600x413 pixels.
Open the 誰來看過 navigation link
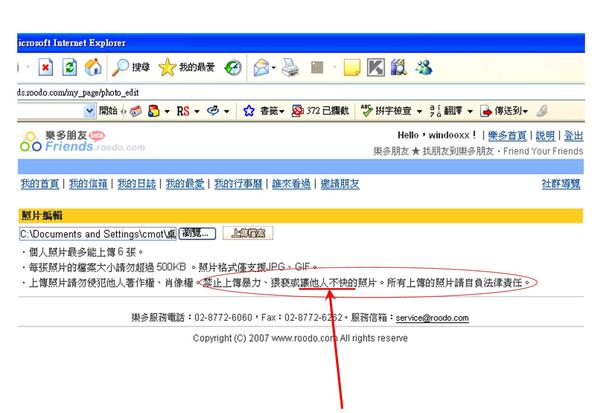tap(291, 184)
